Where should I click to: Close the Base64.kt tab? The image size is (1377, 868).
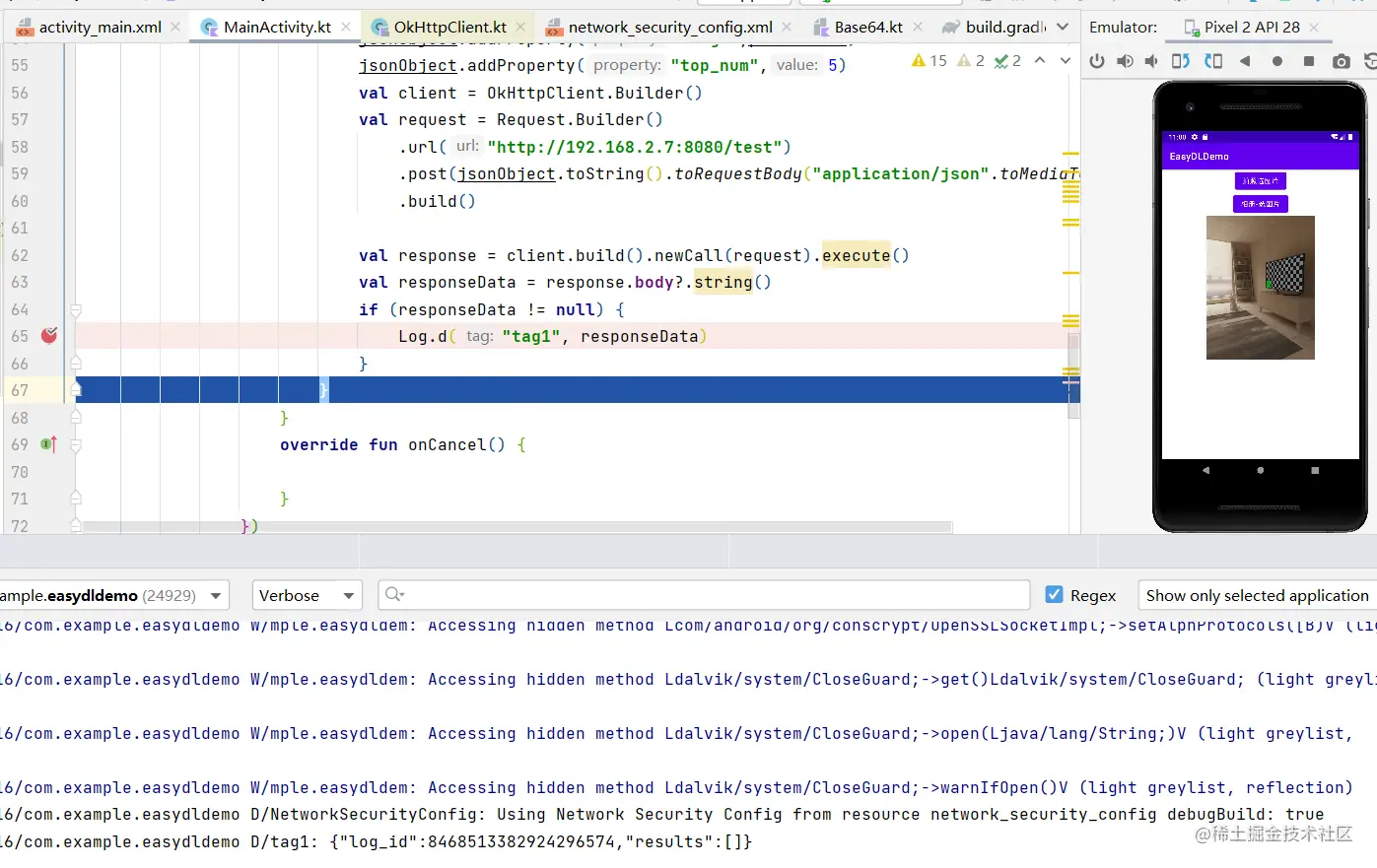click(x=918, y=27)
